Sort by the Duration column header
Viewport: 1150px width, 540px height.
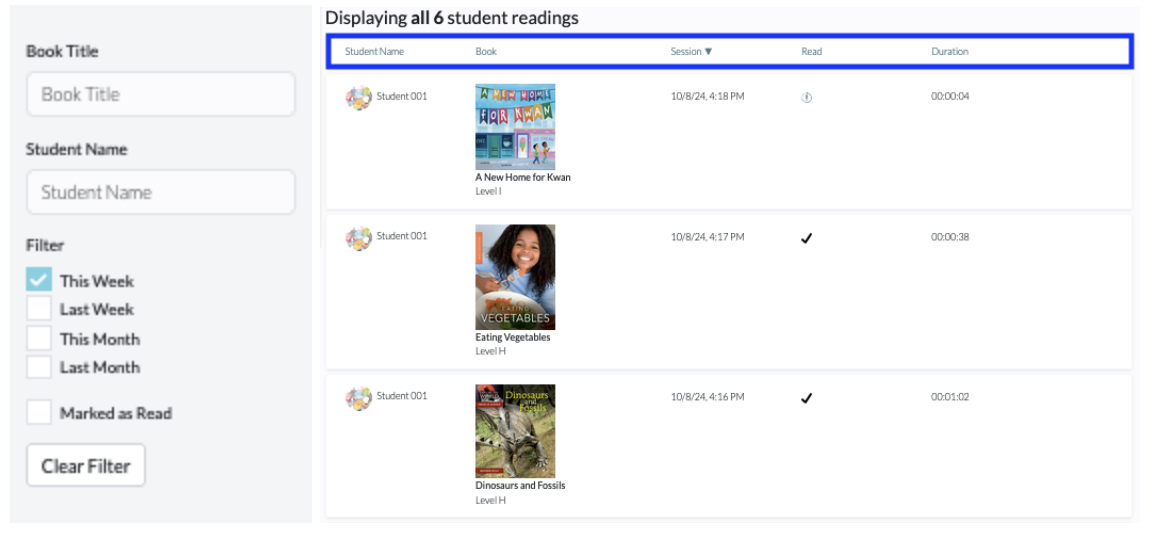[950, 52]
